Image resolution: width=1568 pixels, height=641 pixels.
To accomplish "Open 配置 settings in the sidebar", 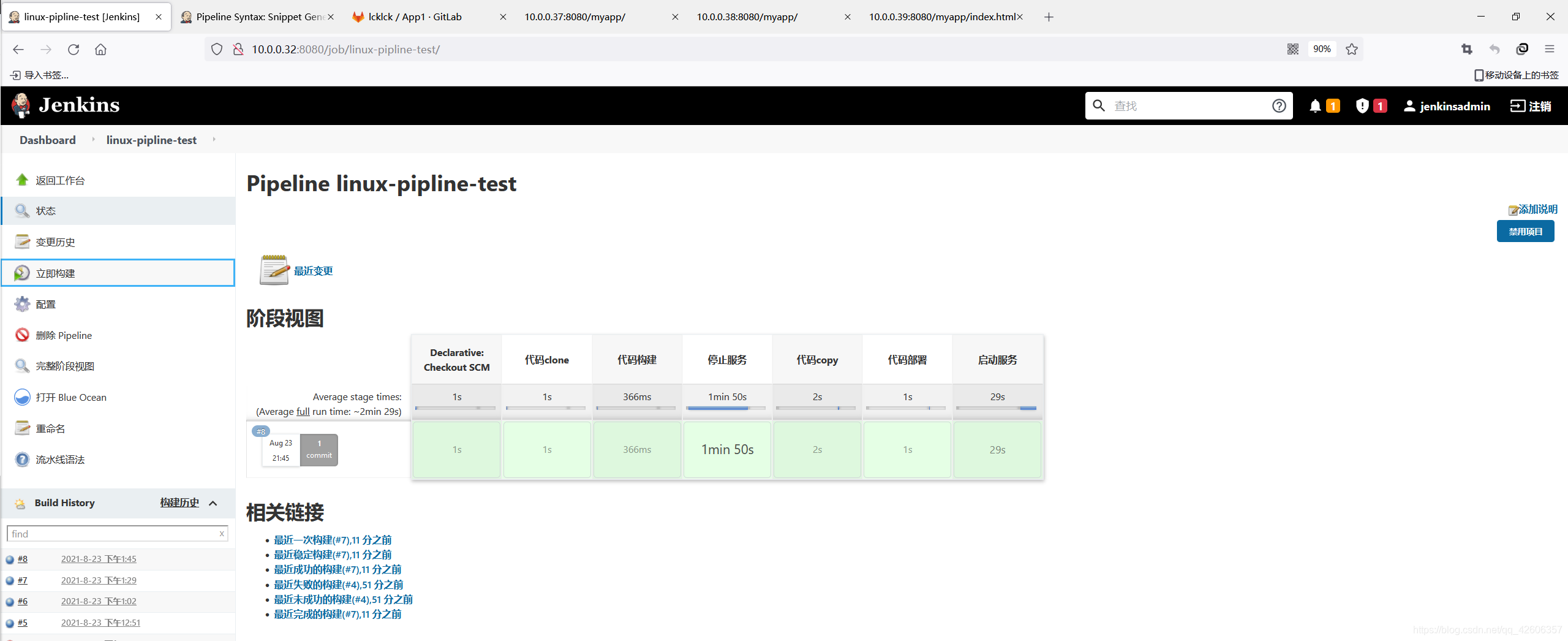I will point(45,304).
